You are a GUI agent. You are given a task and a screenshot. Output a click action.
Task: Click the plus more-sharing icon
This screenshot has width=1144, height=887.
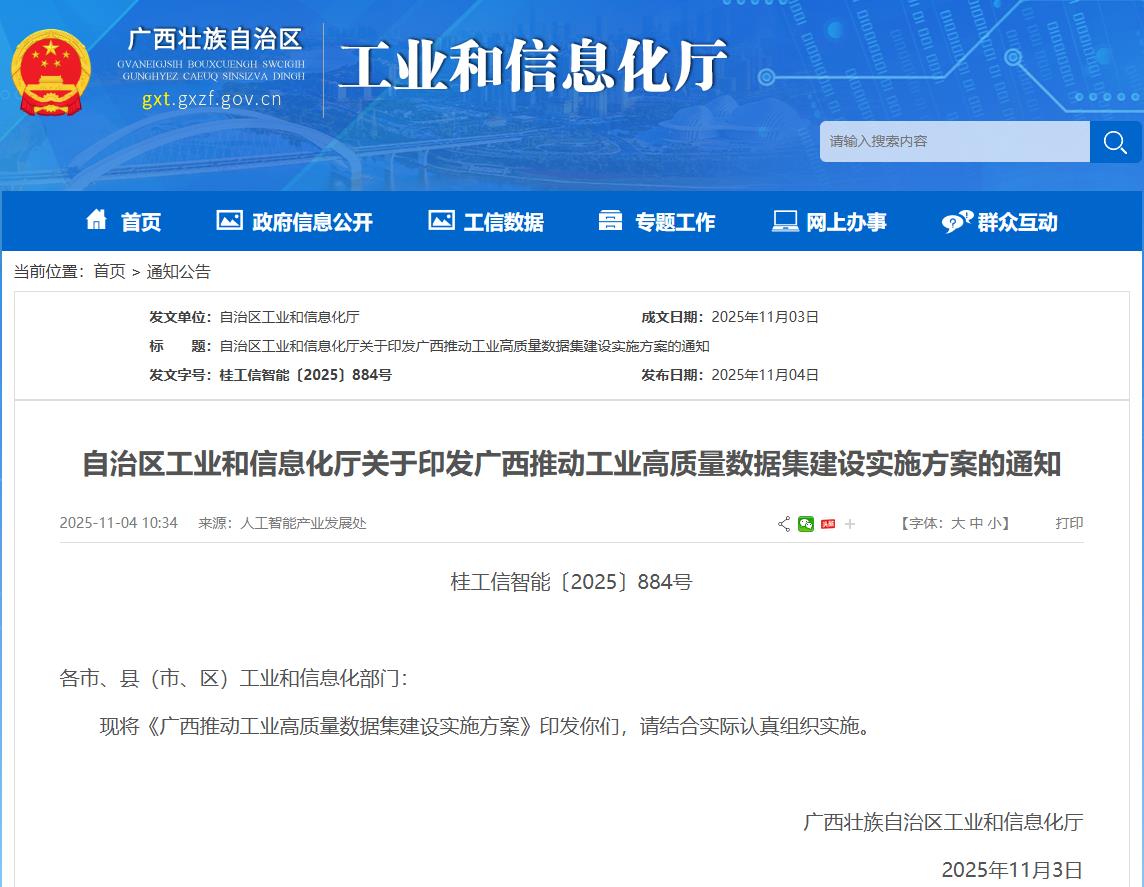[850, 524]
